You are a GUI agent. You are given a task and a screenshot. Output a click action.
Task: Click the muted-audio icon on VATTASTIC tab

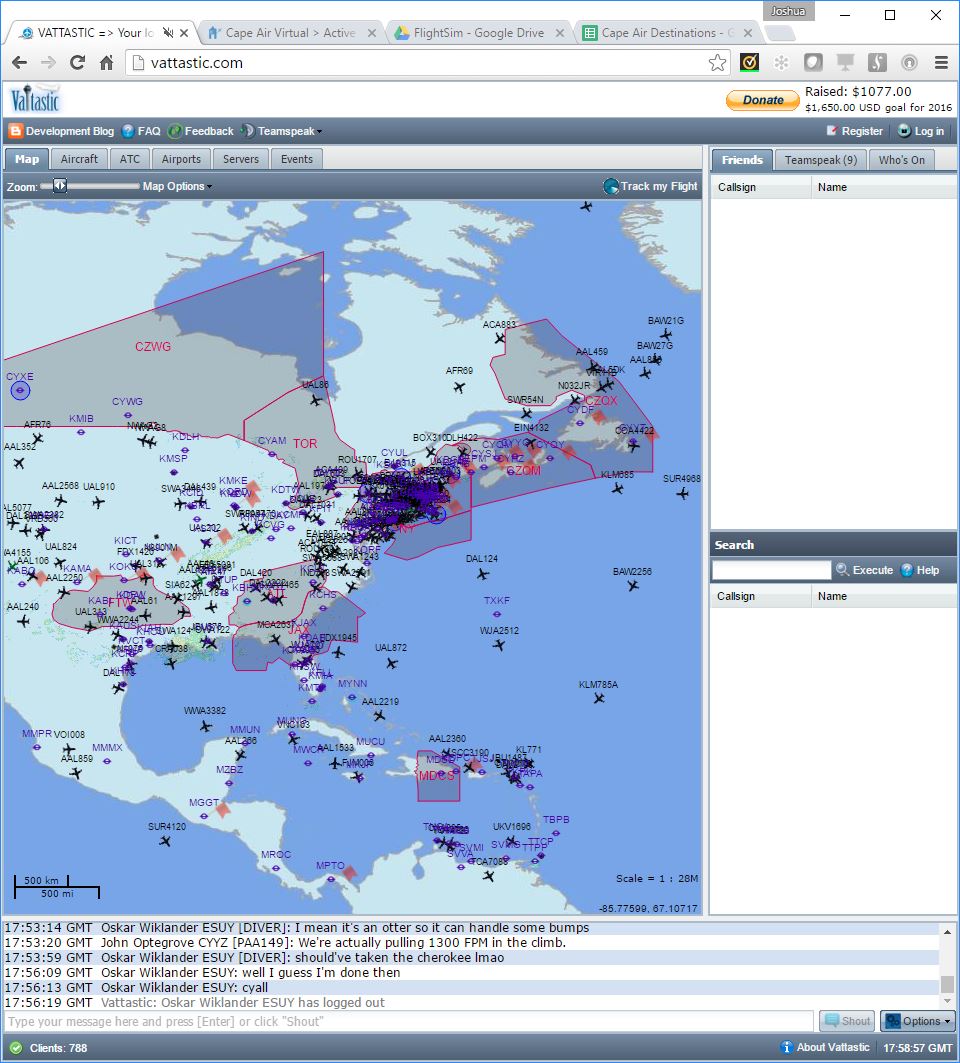(x=167, y=33)
